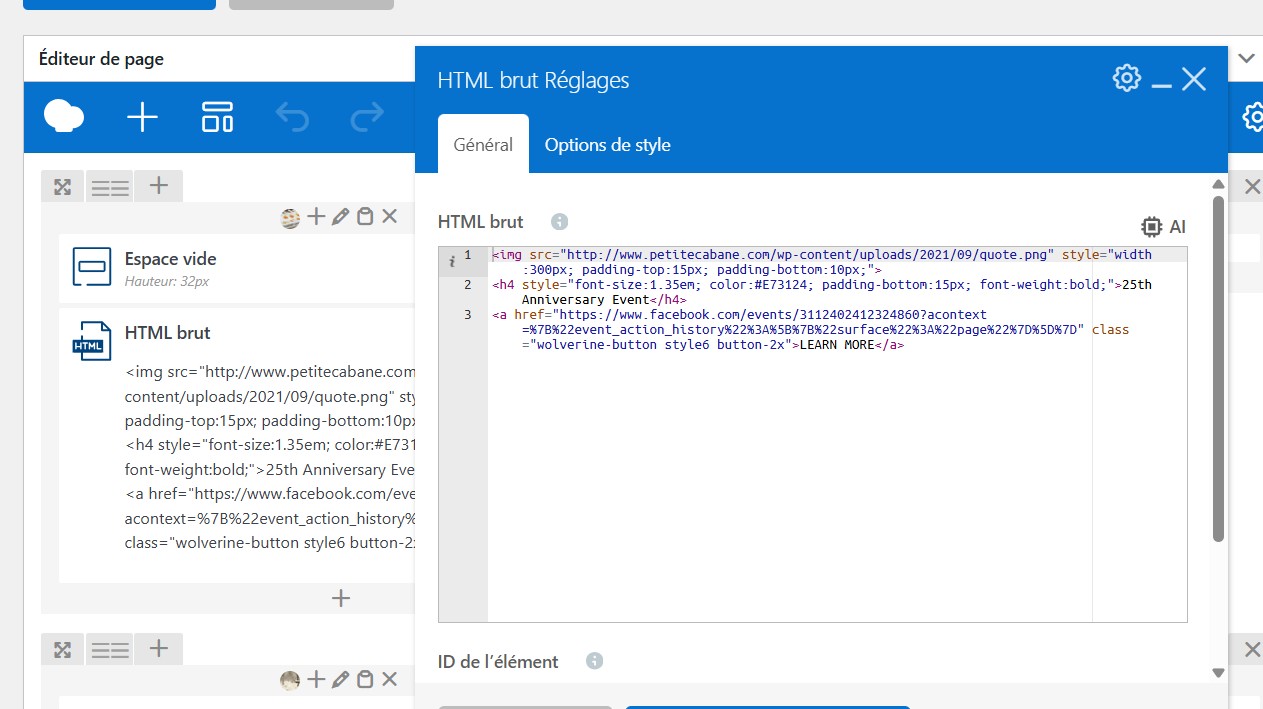This screenshot has height=709, width=1263.
Task: Switch to Options de style tab
Action: pyautogui.click(x=607, y=145)
